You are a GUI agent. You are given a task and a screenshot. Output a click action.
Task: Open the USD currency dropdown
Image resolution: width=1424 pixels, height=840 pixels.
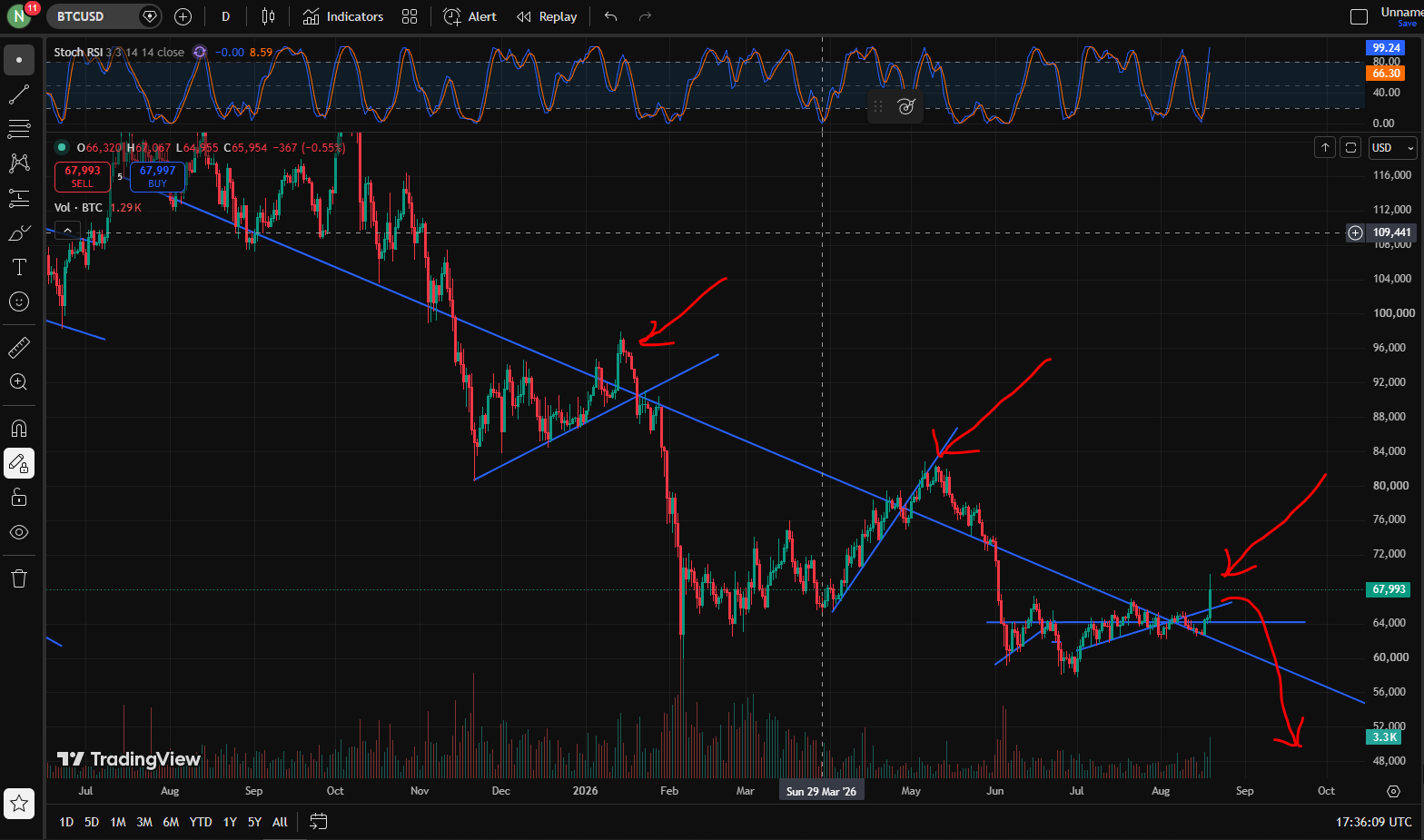(x=1392, y=147)
